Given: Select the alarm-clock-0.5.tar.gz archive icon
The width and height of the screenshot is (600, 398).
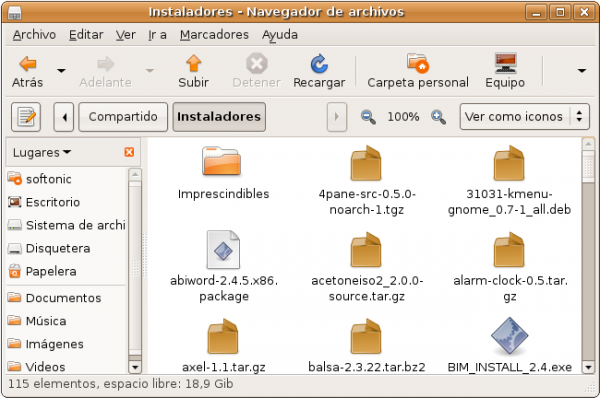Looking at the screenshot, I should coord(509,250).
